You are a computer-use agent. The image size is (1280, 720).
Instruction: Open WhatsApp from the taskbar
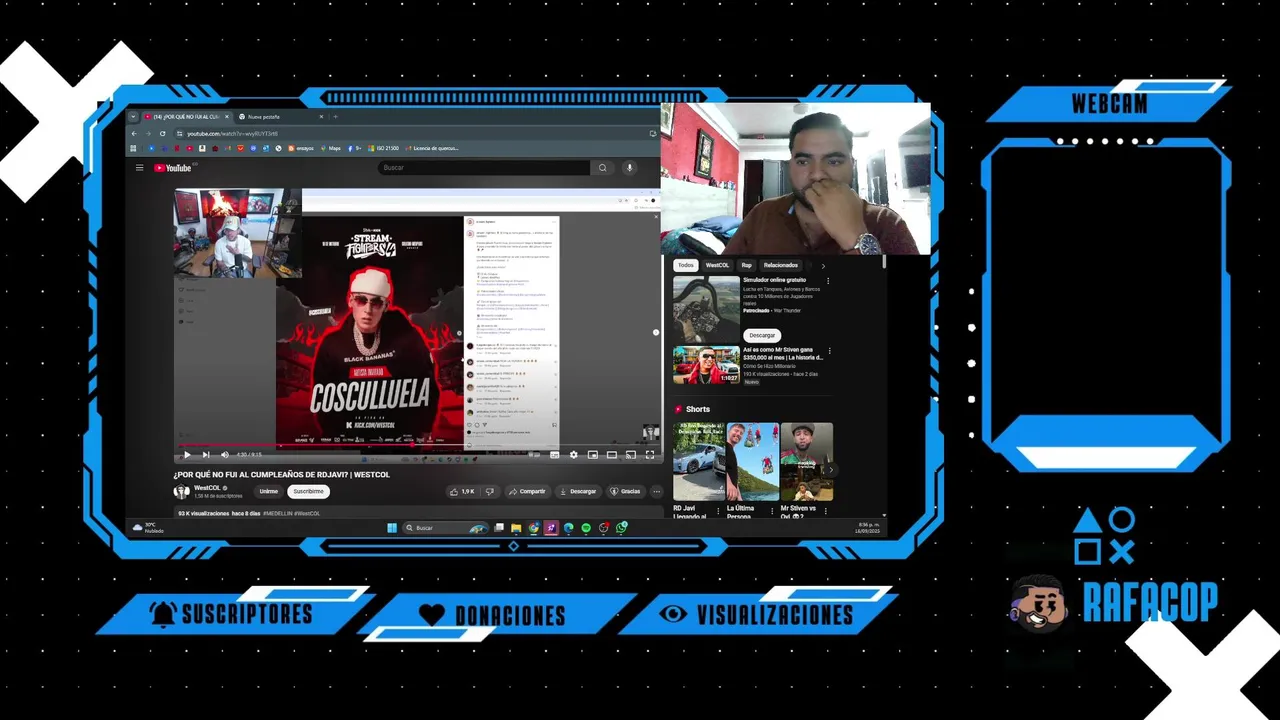(x=621, y=528)
